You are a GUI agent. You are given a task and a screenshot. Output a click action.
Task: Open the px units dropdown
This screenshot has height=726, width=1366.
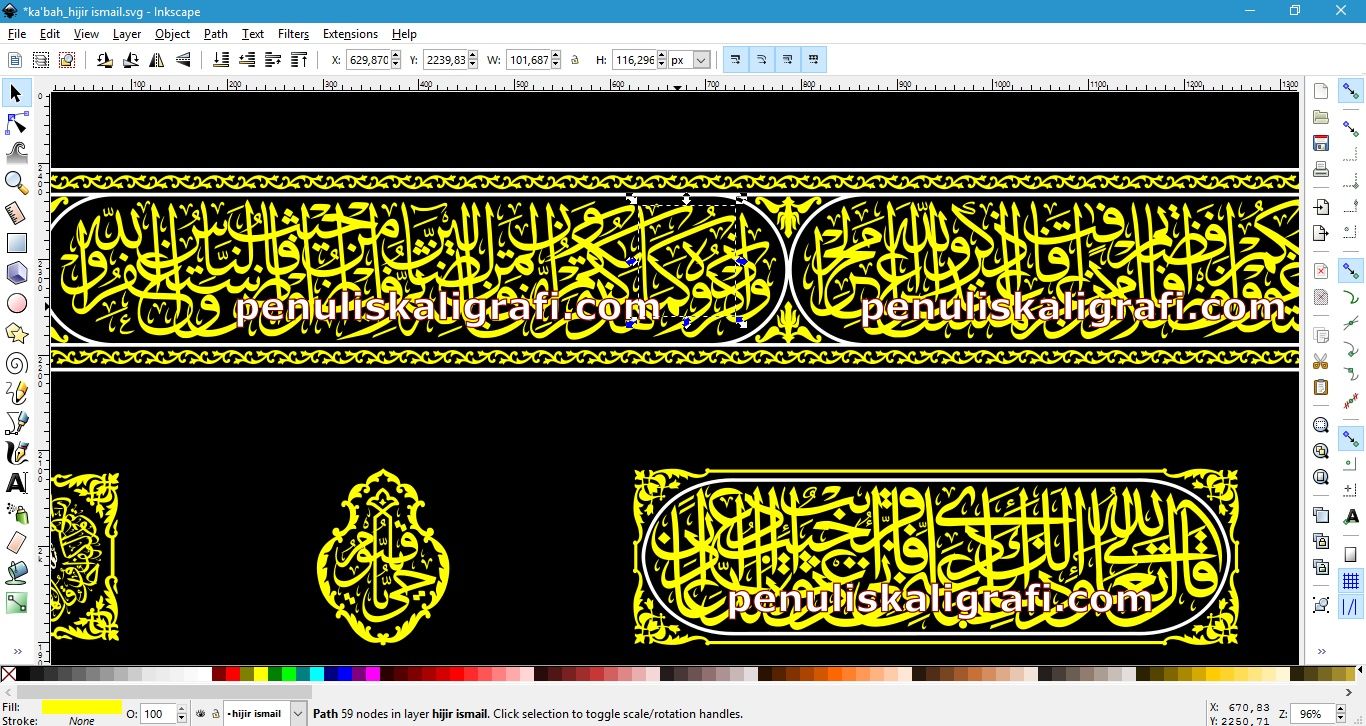[701, 60]
